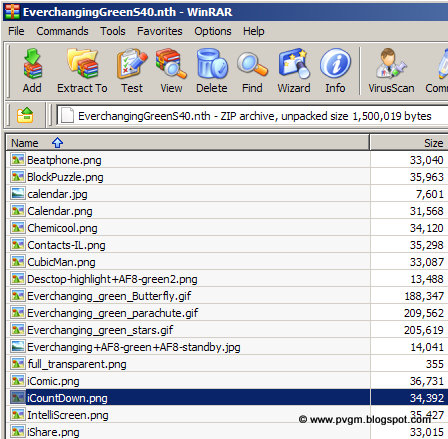The width and height of the screenshot is (448, 439).
Task: Click size value 13,488
Action: coord(427,279)
